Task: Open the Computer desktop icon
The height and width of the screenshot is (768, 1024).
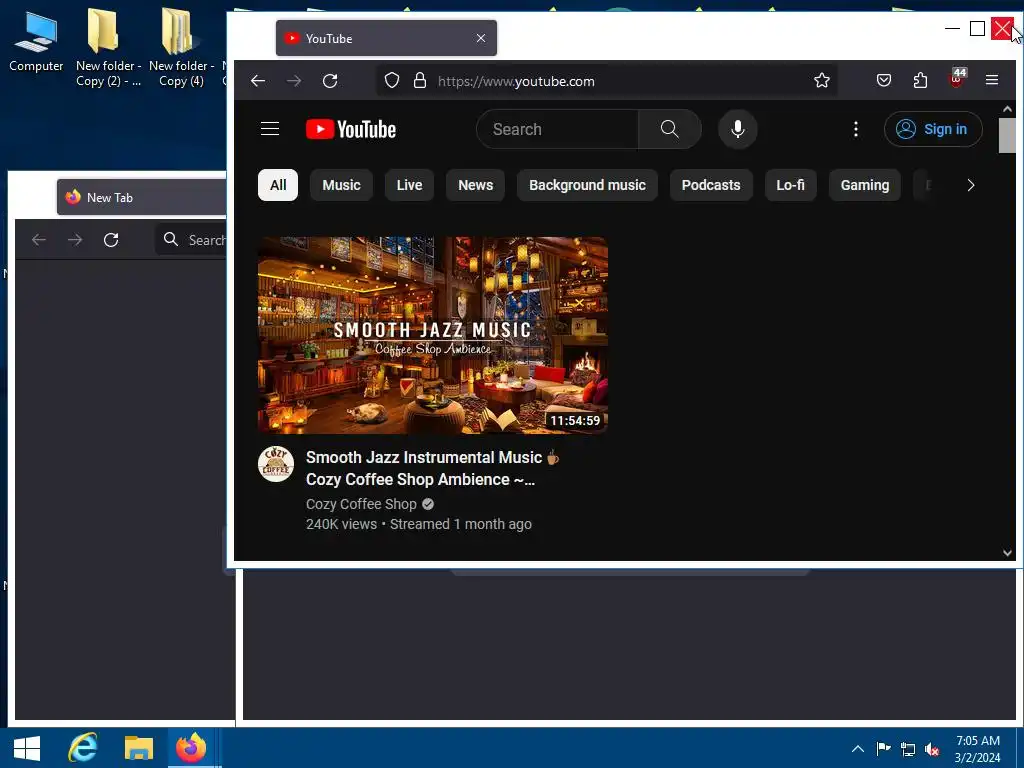Action: coord(36,42)
